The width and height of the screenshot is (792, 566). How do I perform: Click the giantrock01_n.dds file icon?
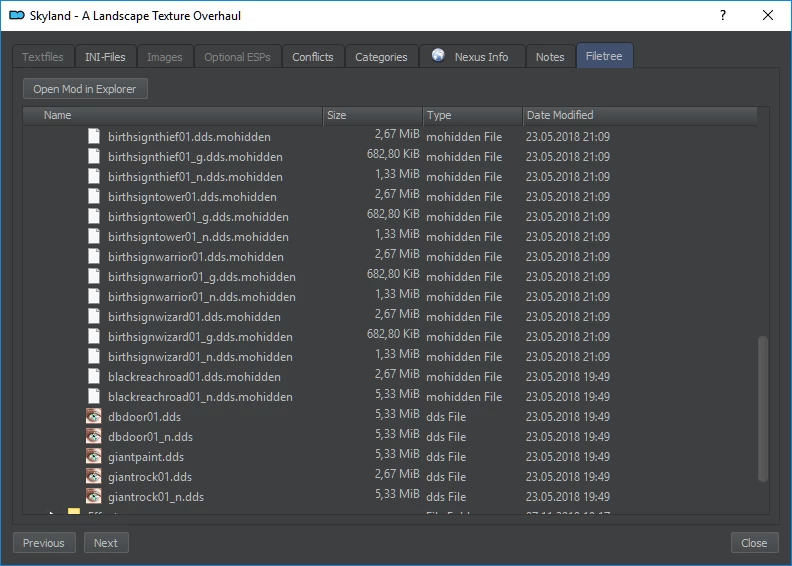click(93, 497)
